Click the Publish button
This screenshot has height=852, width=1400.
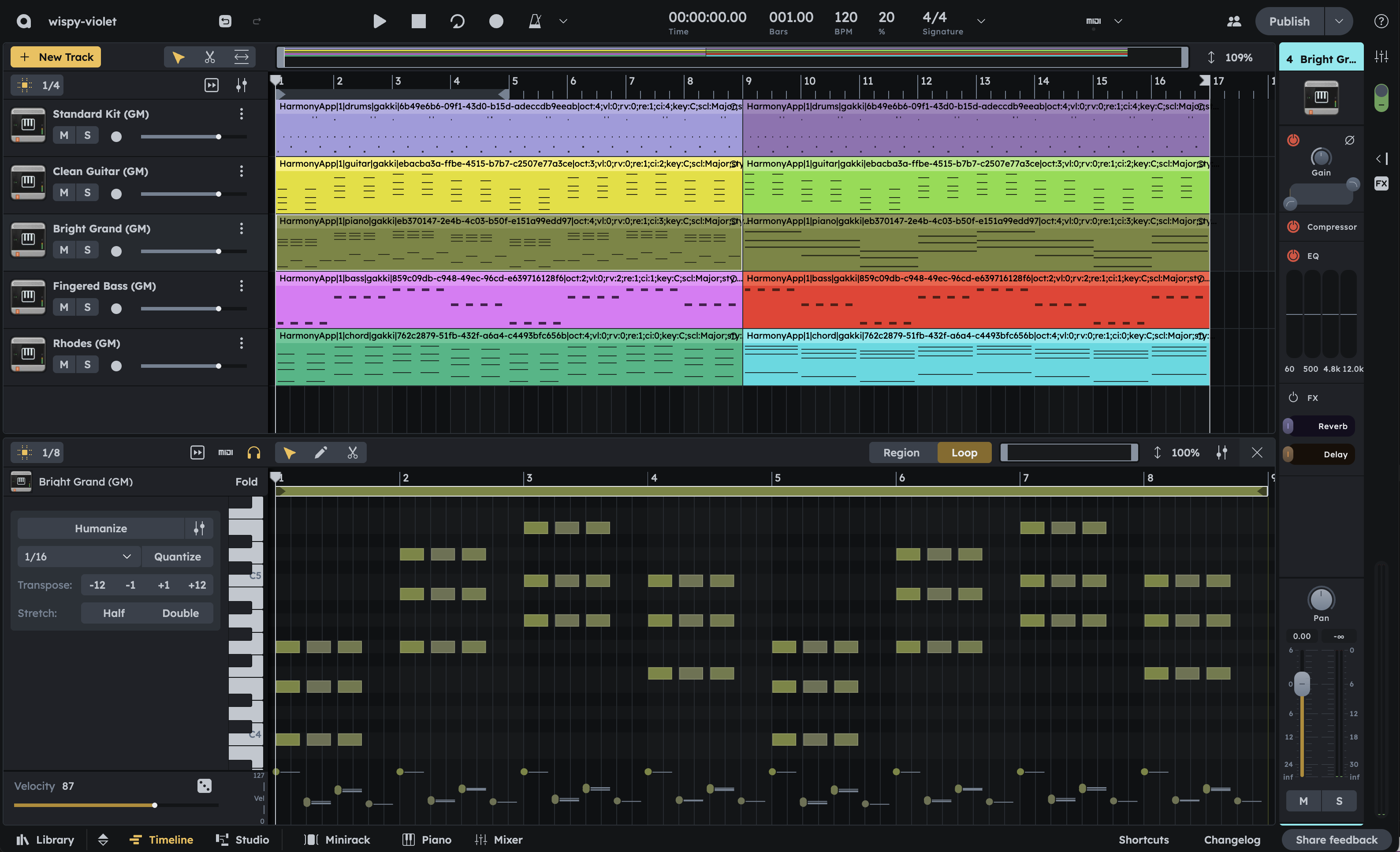click(x=1289, y=22)
